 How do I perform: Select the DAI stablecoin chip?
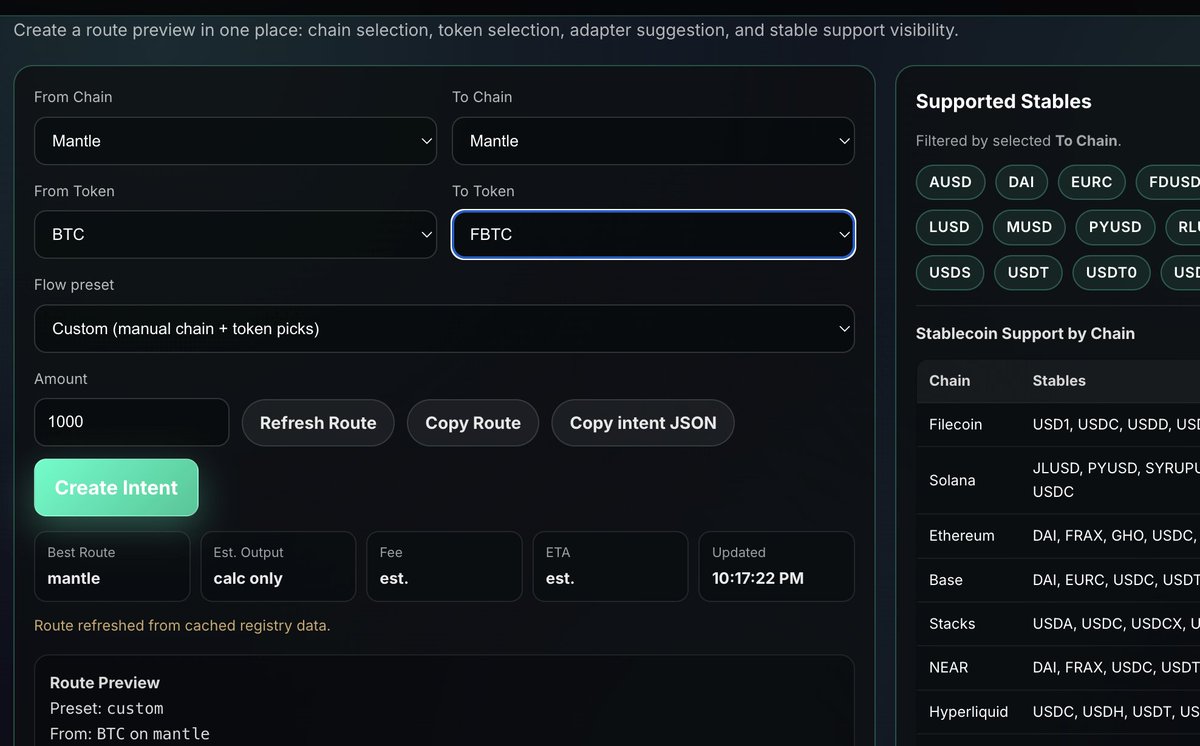point(1021,182)
